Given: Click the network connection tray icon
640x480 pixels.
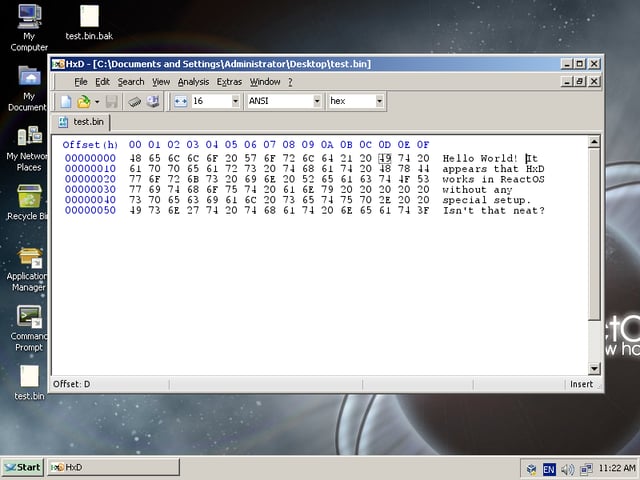Looking at the screenshot, I should [586, 469].
